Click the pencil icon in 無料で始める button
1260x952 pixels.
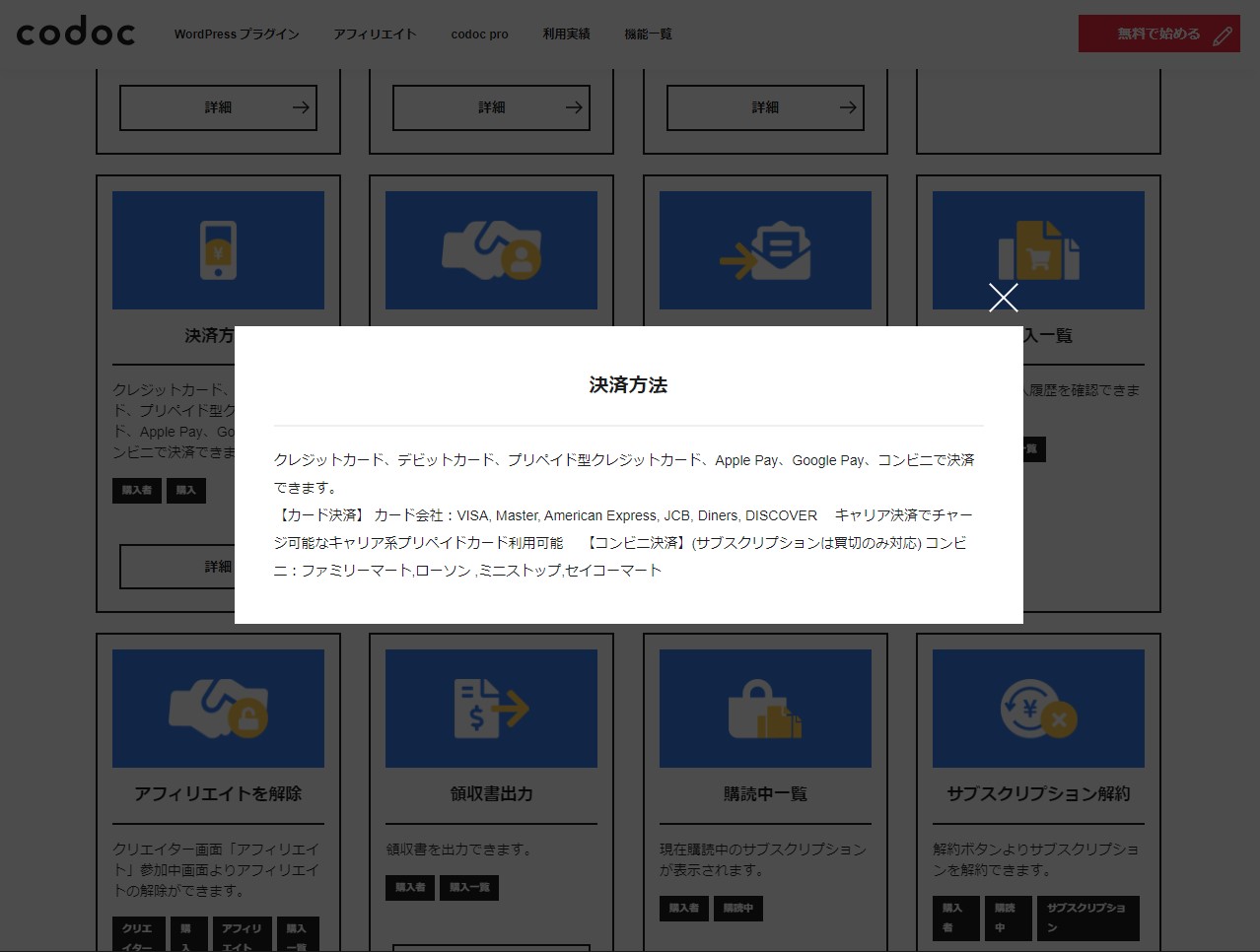[1223, 35]
